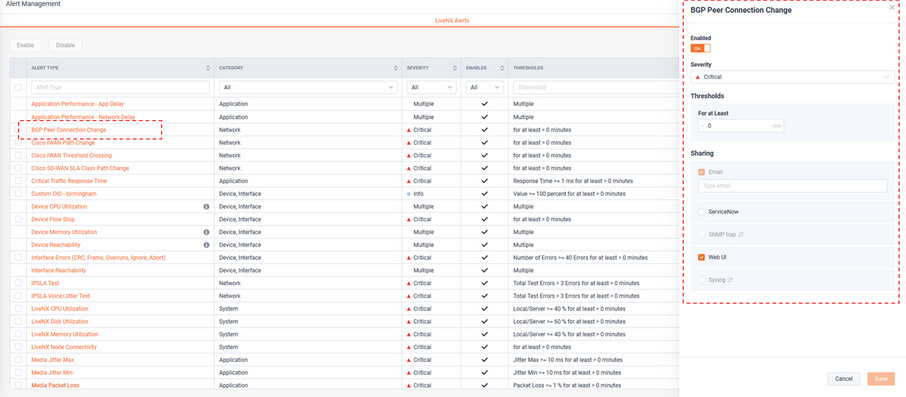Click the red triangle in Severity dropdown
The image size is (906, 397).
point(697,77)
